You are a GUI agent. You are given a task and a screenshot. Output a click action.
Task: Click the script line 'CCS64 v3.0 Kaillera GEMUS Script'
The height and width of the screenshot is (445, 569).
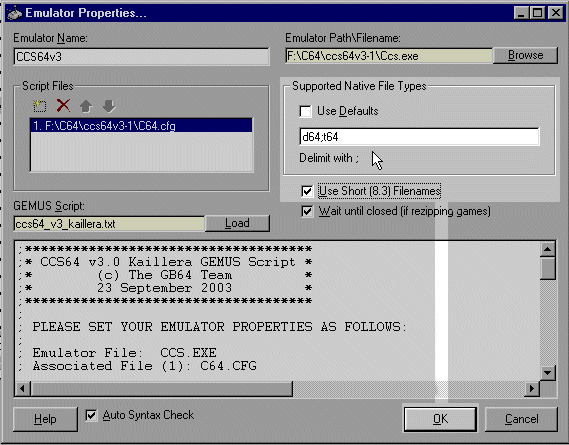pos(168,262)
